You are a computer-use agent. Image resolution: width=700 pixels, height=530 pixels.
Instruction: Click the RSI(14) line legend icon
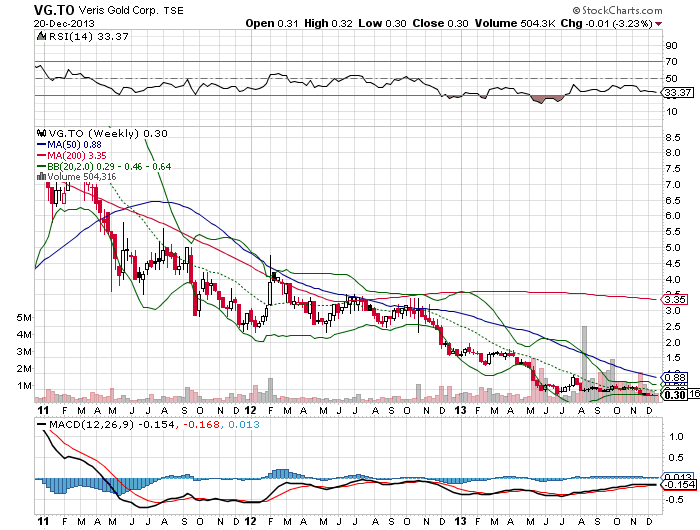click(41, 37)
